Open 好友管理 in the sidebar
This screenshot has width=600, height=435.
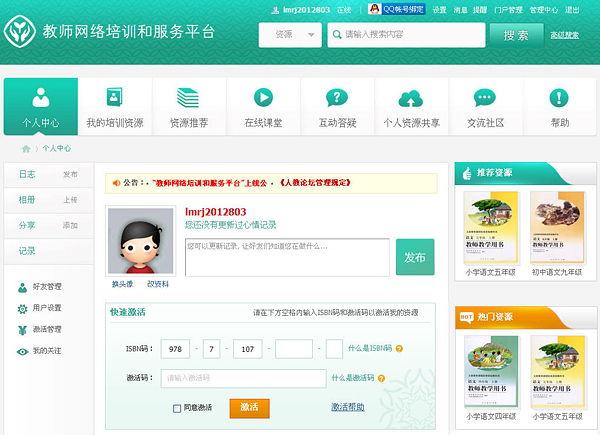pyautogui.click(x=46, y=287)
